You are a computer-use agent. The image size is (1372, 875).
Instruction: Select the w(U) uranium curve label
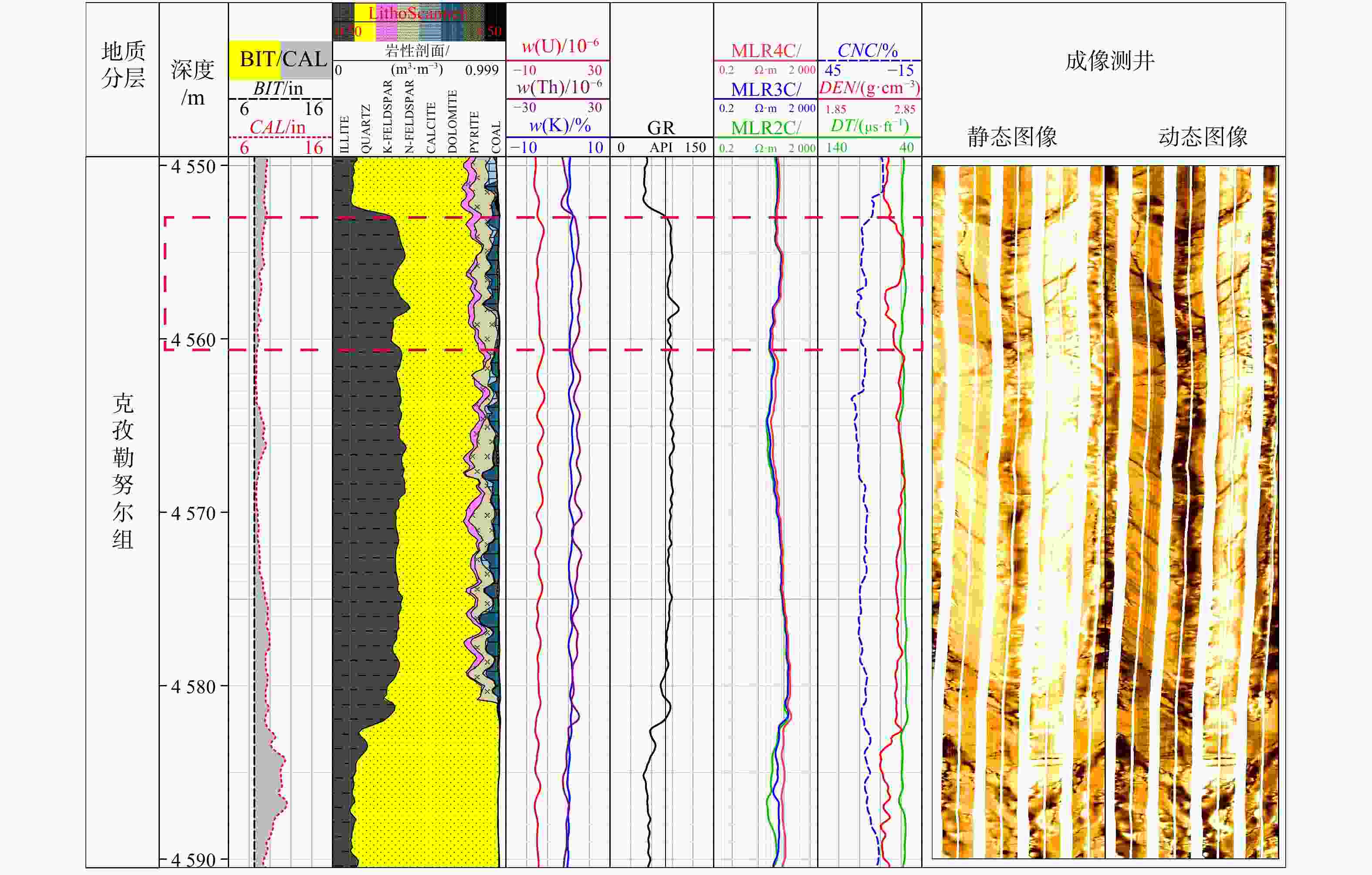click(560, 46)
